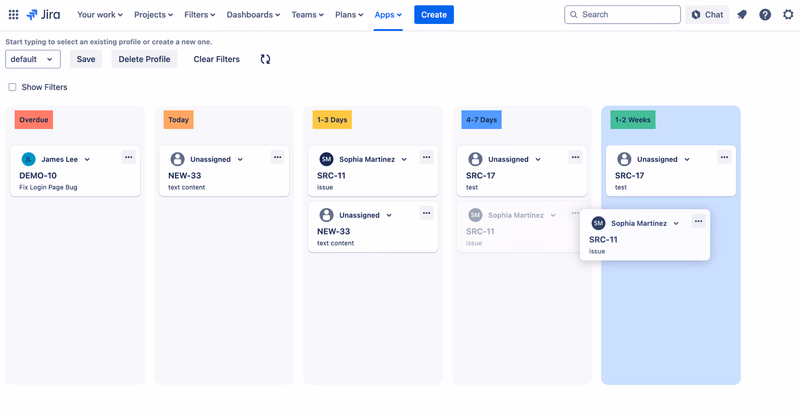Click the refresh arrows icon
800x414 pixels.
[x=265, y=59]
